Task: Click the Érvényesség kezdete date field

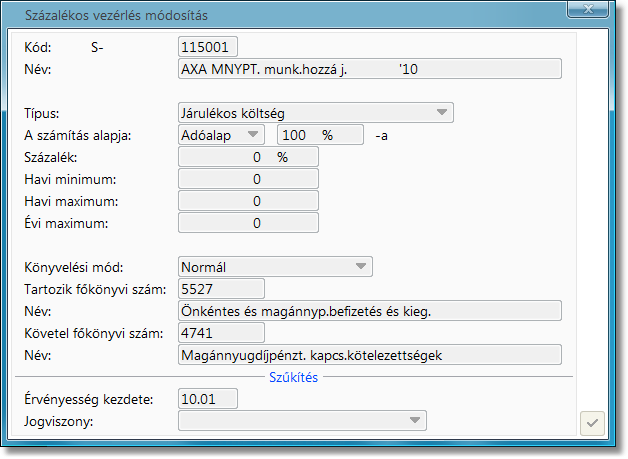Action: click(208, 399)
